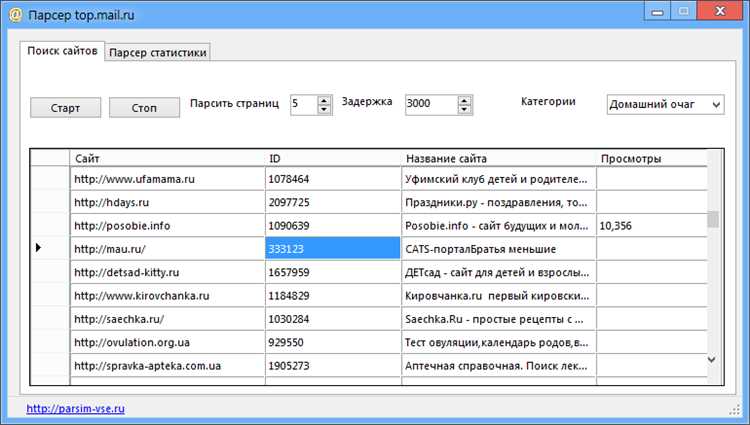
Task: Select the cell http://ovulation.org.ua
Action: pos(167,342)
